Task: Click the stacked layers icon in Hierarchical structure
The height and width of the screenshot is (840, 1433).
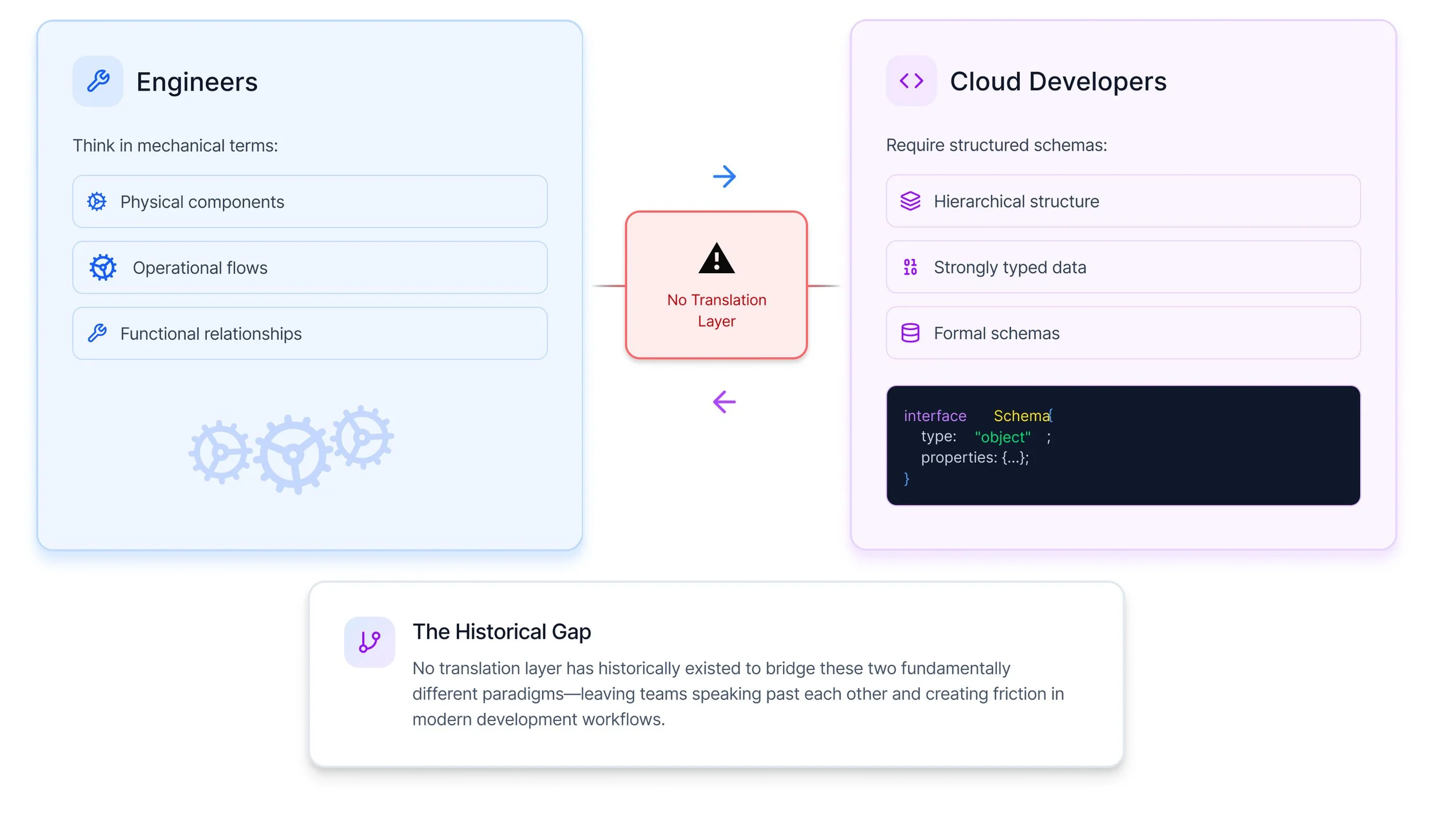Action: 910,201
